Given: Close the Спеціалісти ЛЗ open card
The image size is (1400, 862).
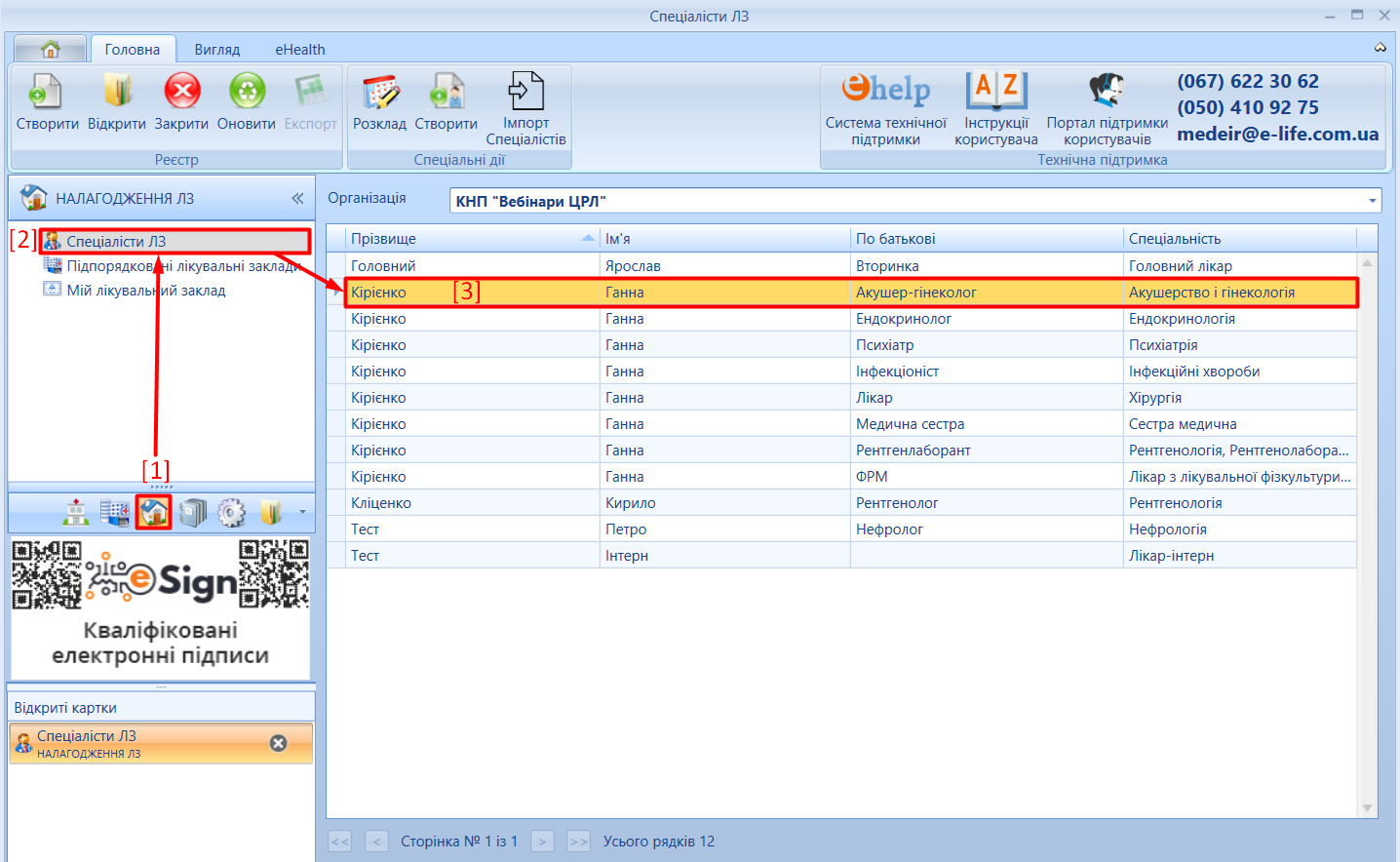Looking at the screenshot, I should click(279, 743).
